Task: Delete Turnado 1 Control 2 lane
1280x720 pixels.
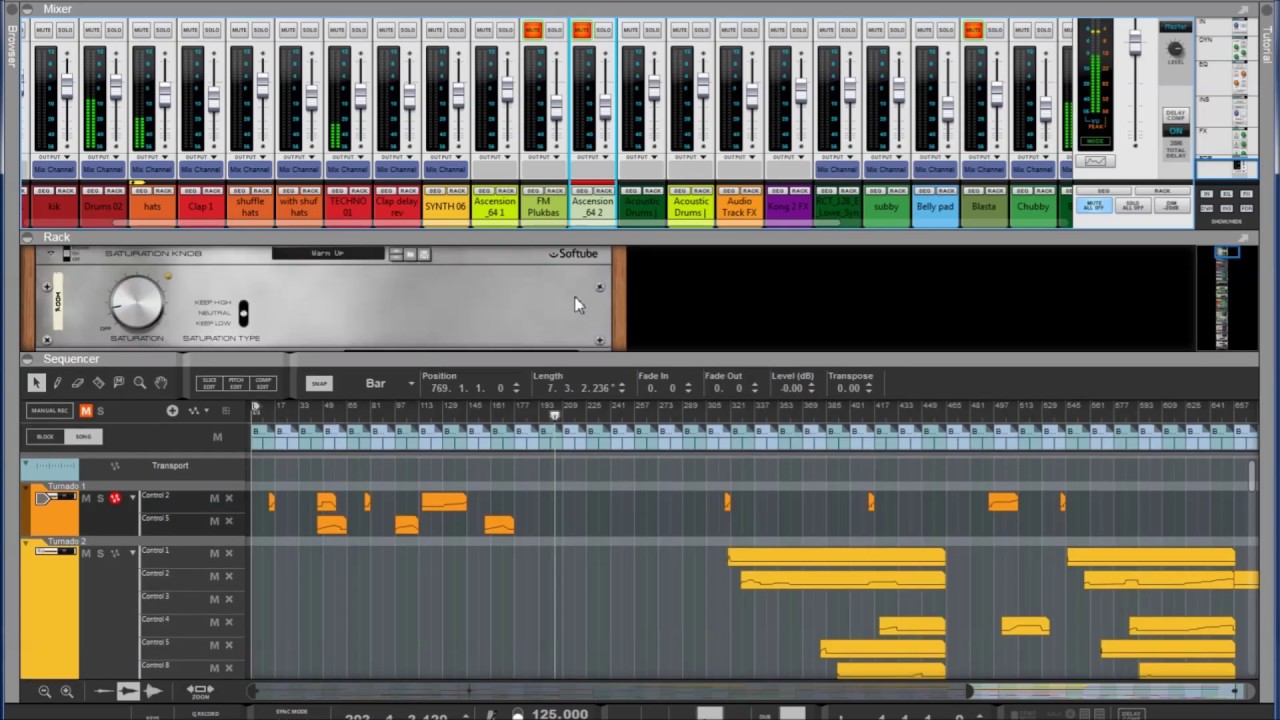Action: coord(229,498)
